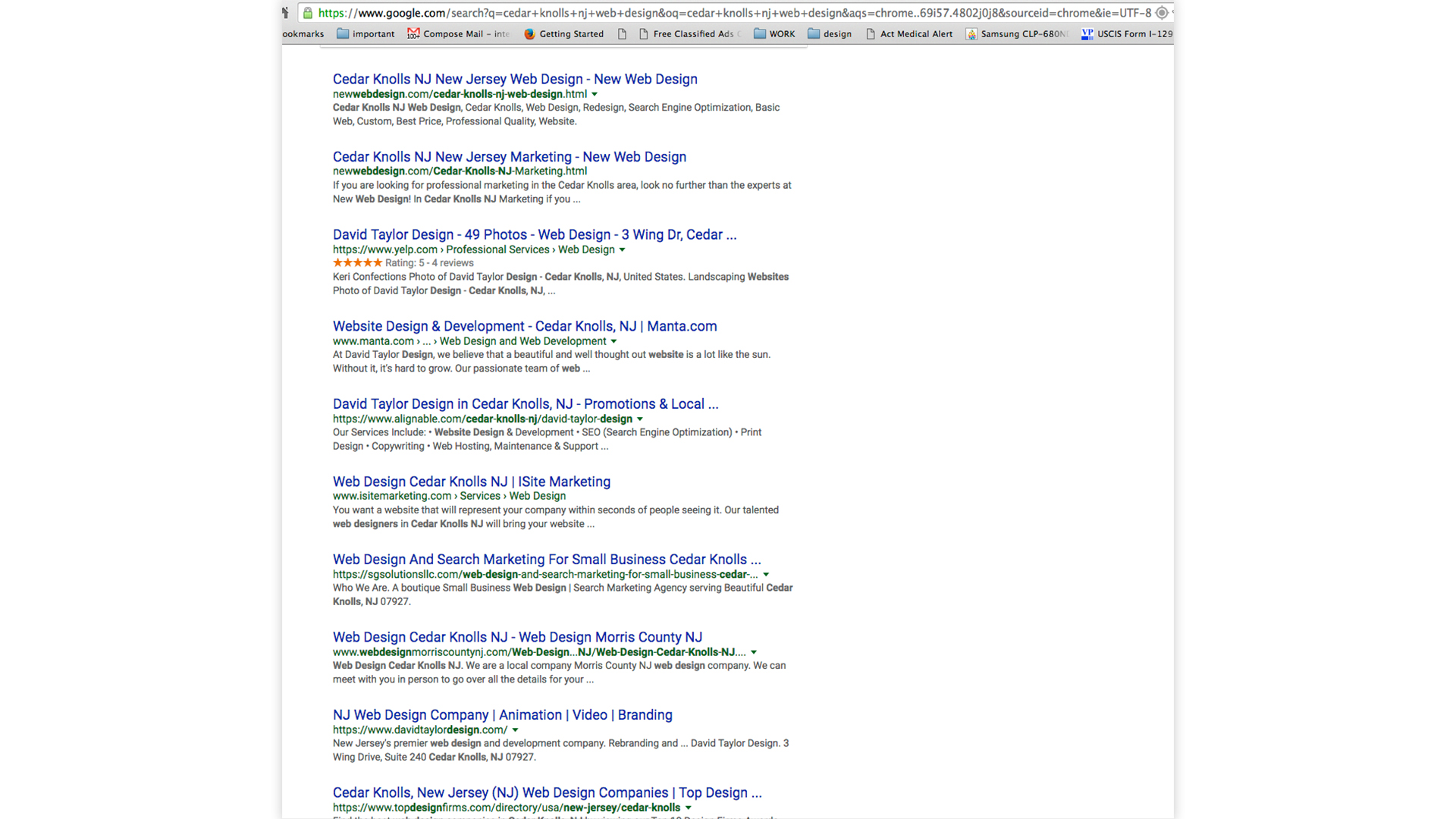Open 'Web Design Morris County NJ' result

pyautogui.click(x=517, y=637)
